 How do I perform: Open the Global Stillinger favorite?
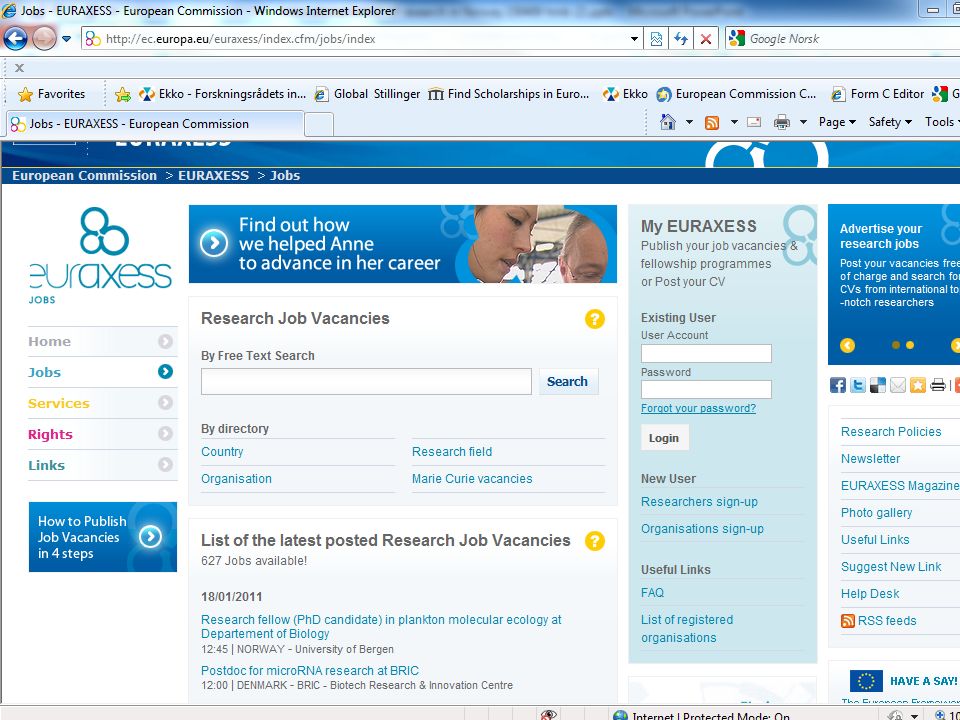click(367, 94)
